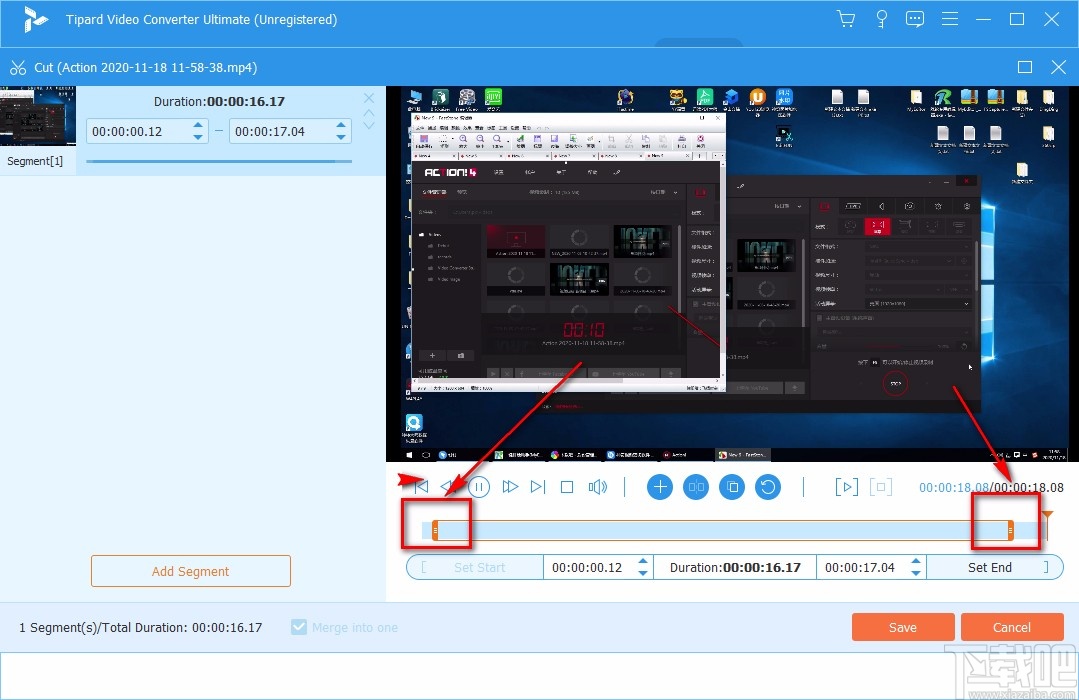This screenshot has height=700, width=1079.
Task: Jump to the previous frame start icon
Action: pyautogui.click(x=421, y=487)
